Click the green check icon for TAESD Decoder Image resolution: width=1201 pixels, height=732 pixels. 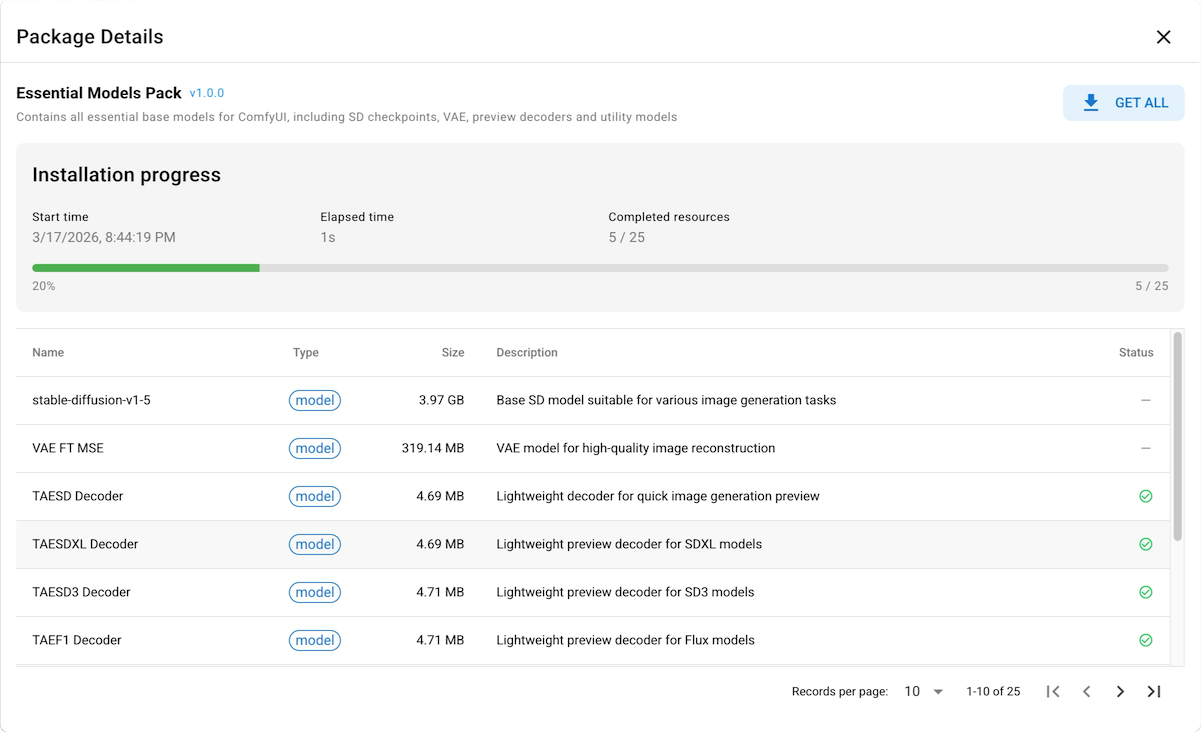1146,496
